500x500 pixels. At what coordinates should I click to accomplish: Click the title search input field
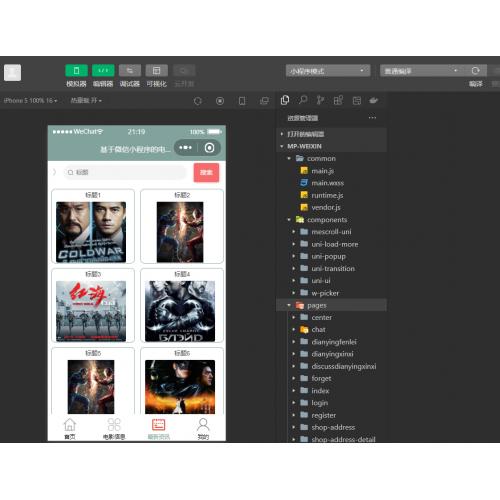[x=125, y=172]
